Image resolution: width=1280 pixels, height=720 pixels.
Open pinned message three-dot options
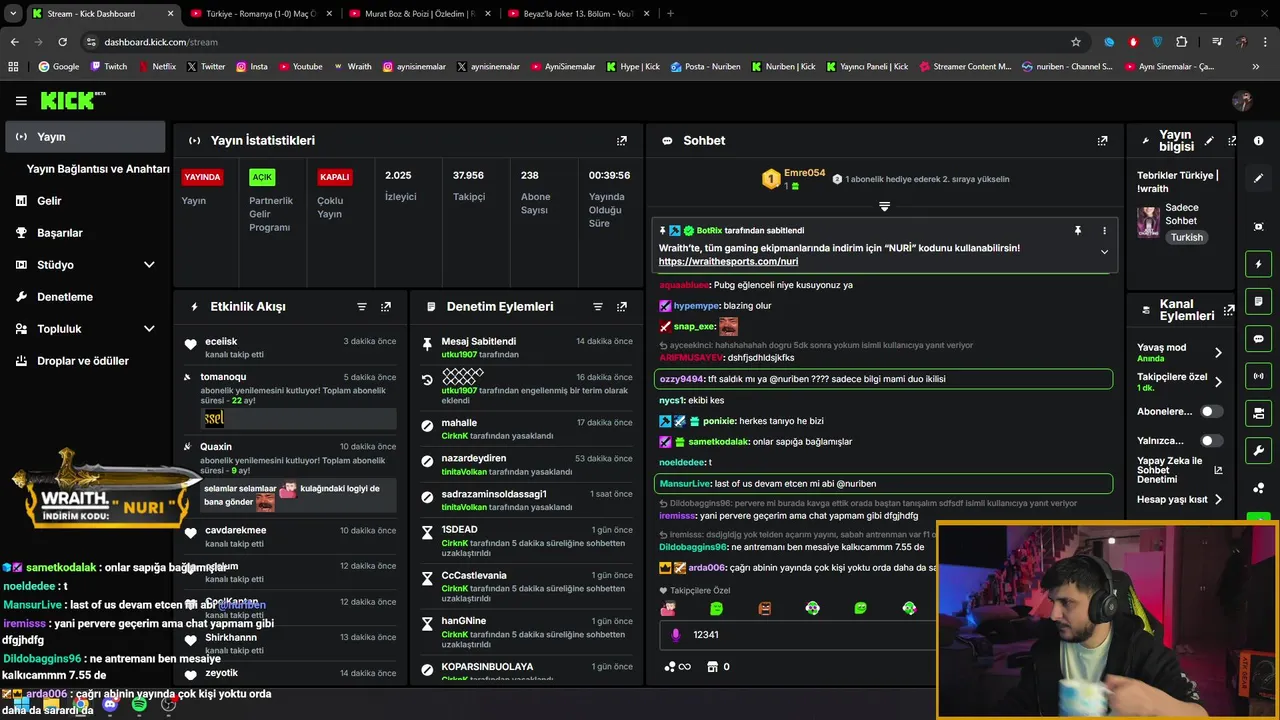click(1104, 231)
